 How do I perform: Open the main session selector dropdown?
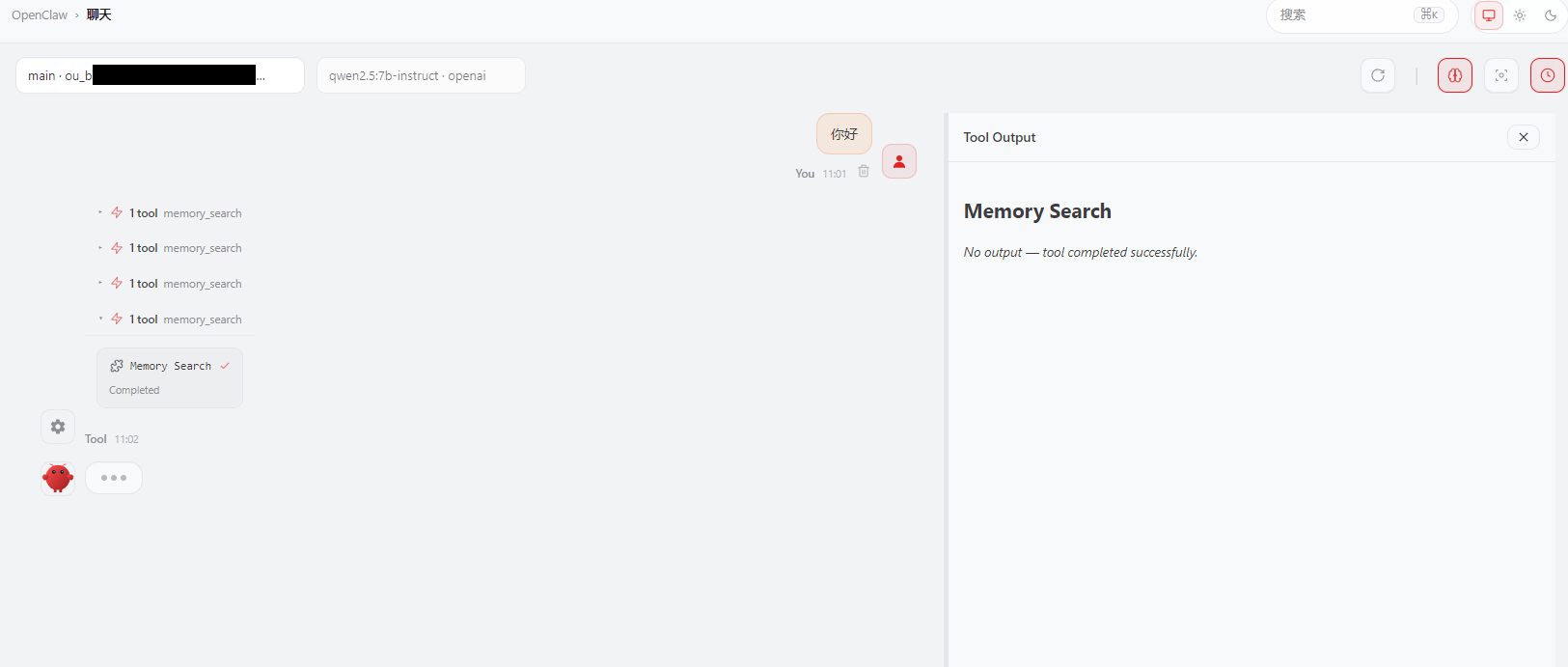(160, 75)
